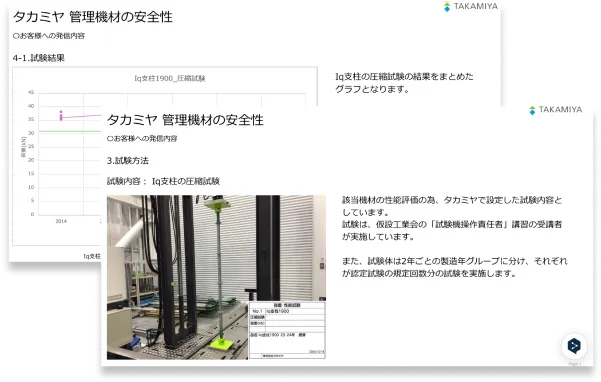Select the heading 3.試験方法
The image size is (601, 382).
coord(128,161)
